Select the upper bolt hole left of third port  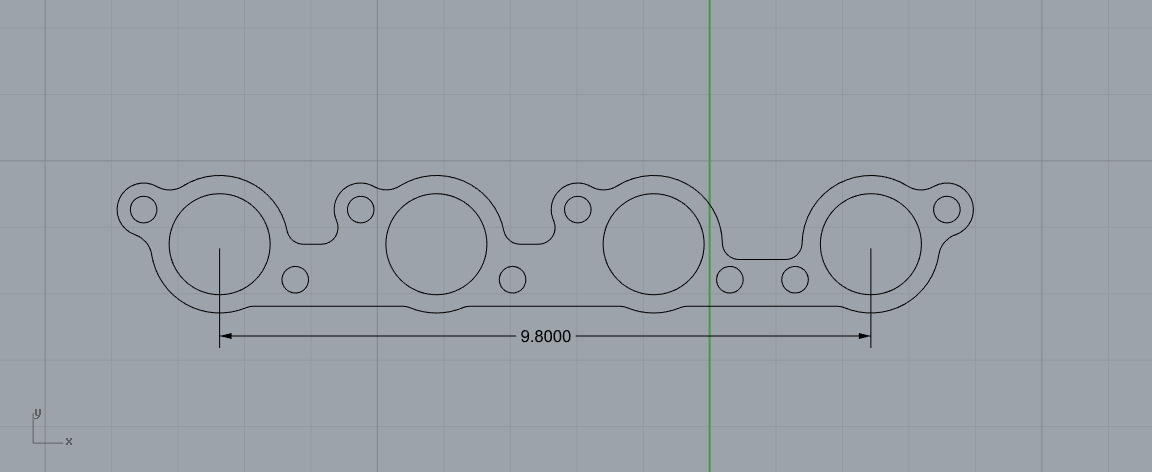pyautogui.click(x=577, y=210)
